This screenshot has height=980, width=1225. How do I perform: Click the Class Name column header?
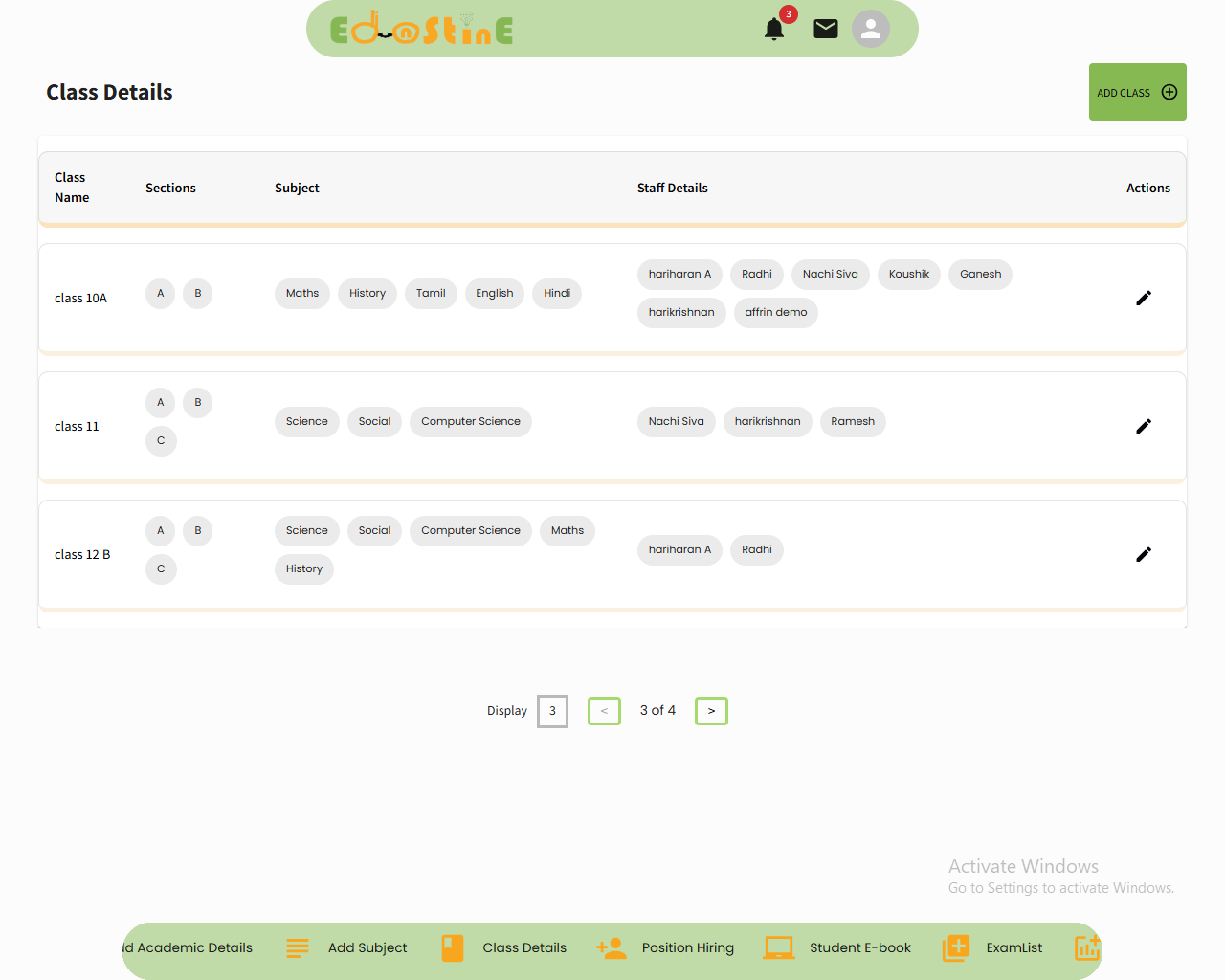point(72,188)
